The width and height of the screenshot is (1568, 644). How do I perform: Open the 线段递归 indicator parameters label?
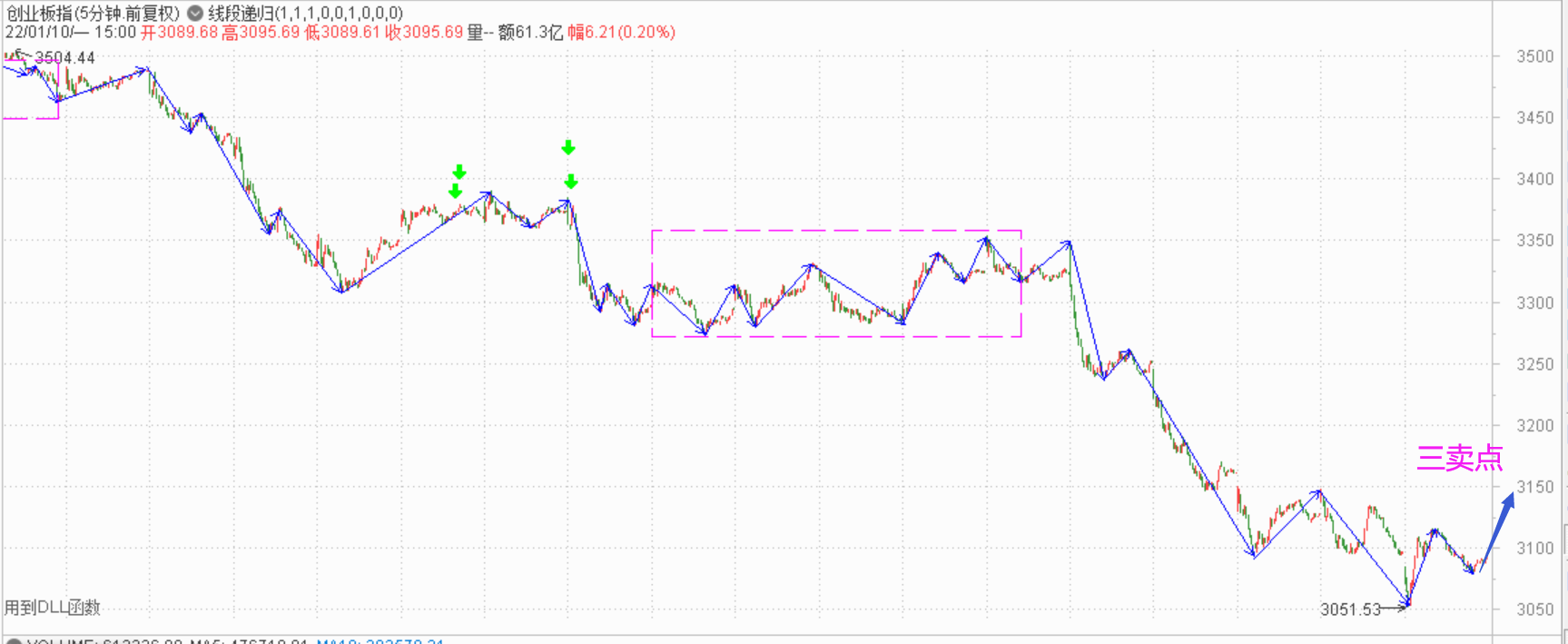(305, 14)
